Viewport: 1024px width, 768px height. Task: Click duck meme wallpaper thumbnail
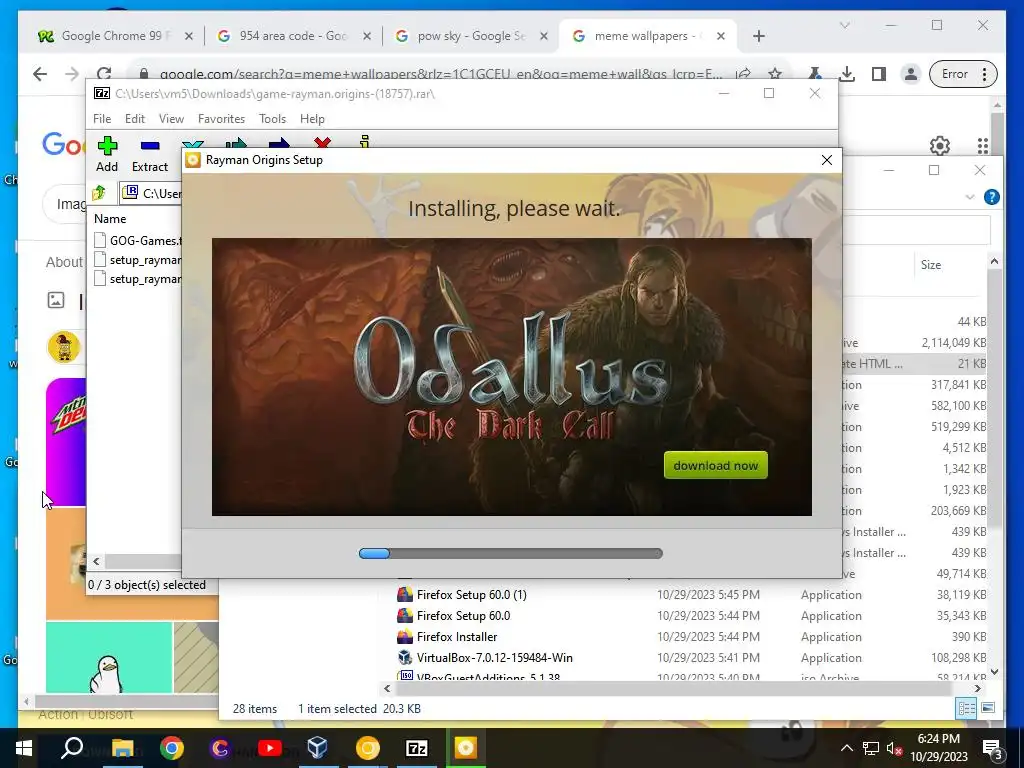(x=109, y=658)
